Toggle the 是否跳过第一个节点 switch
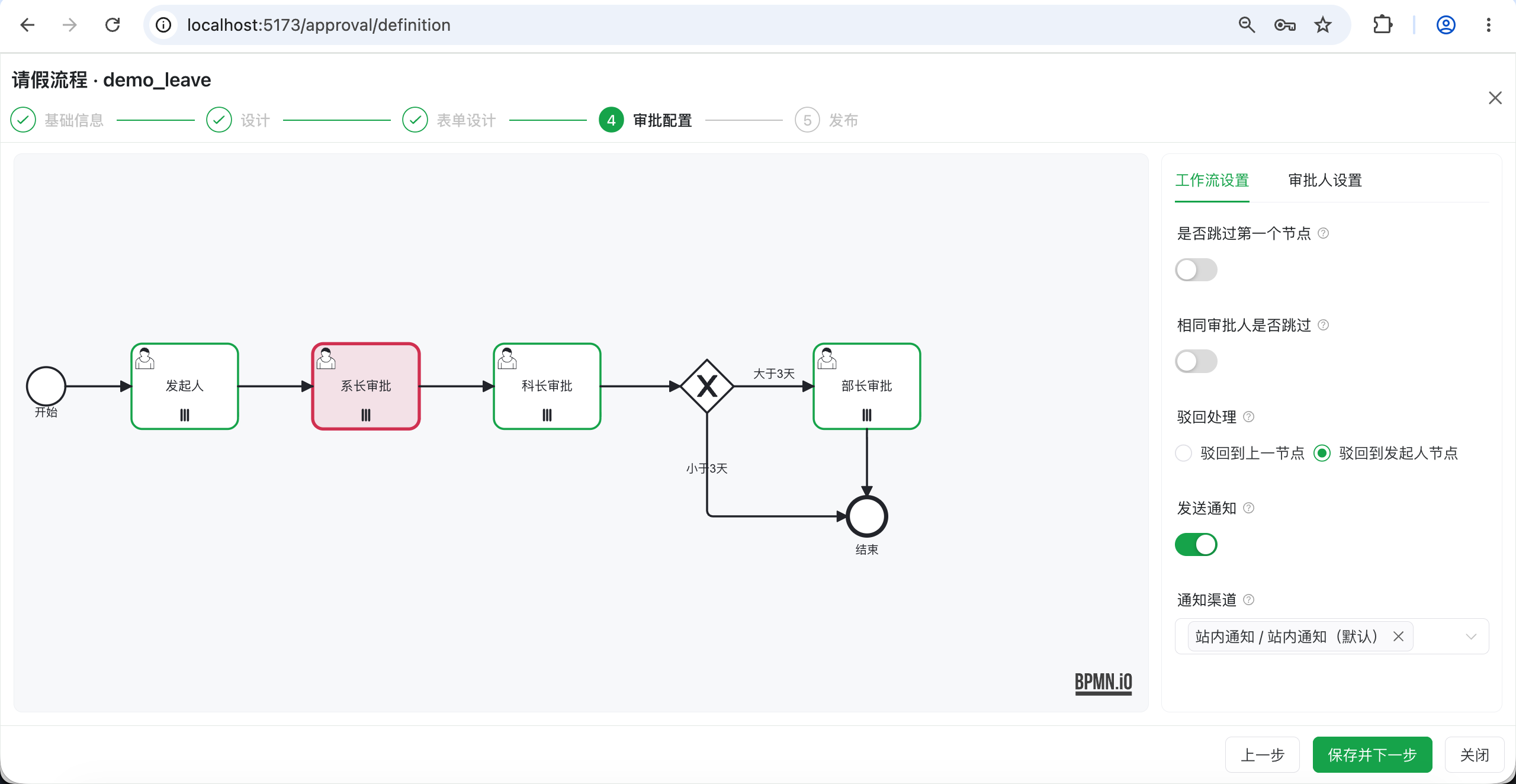 [1196, 270]
